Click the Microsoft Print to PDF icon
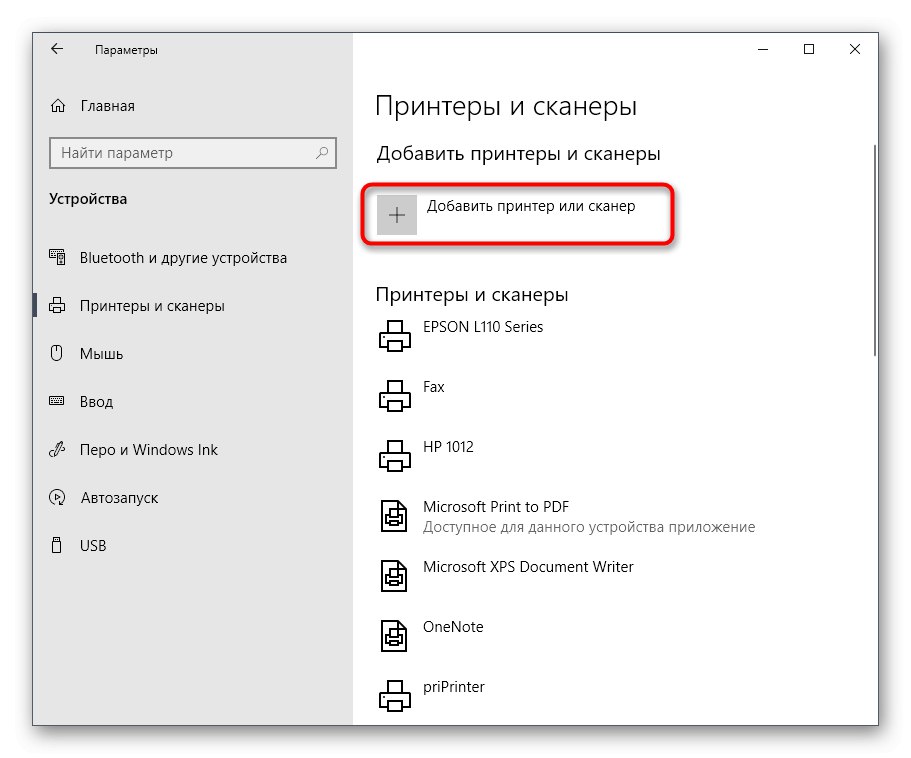The width and height of the screenshot is (911, 758). 394,516
